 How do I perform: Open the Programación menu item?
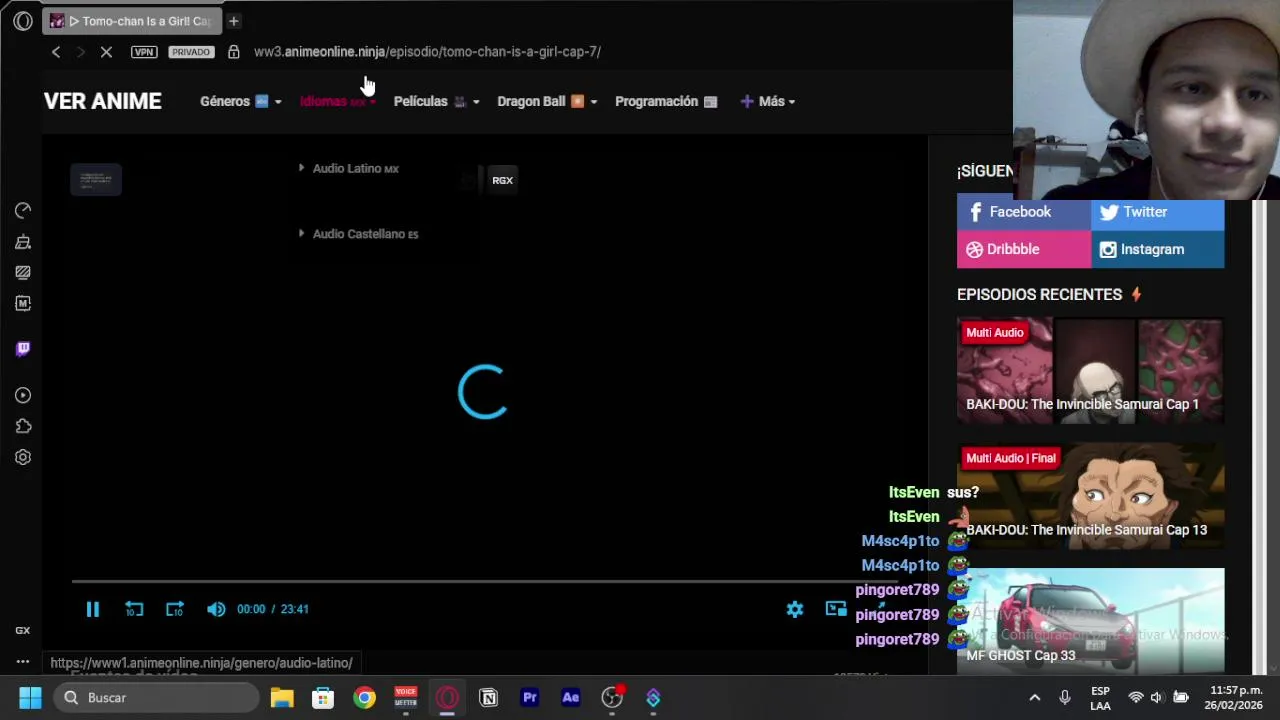tap(666, 101)
